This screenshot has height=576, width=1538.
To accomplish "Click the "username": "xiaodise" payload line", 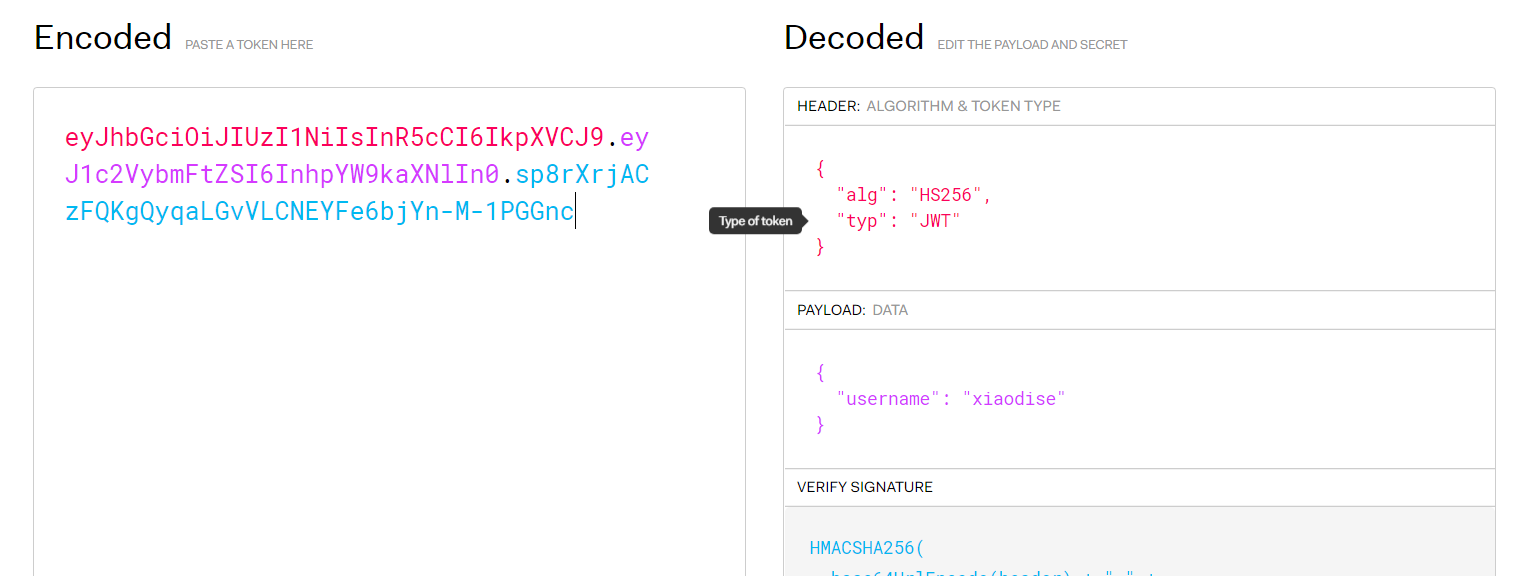I will (x=951, y=399).
